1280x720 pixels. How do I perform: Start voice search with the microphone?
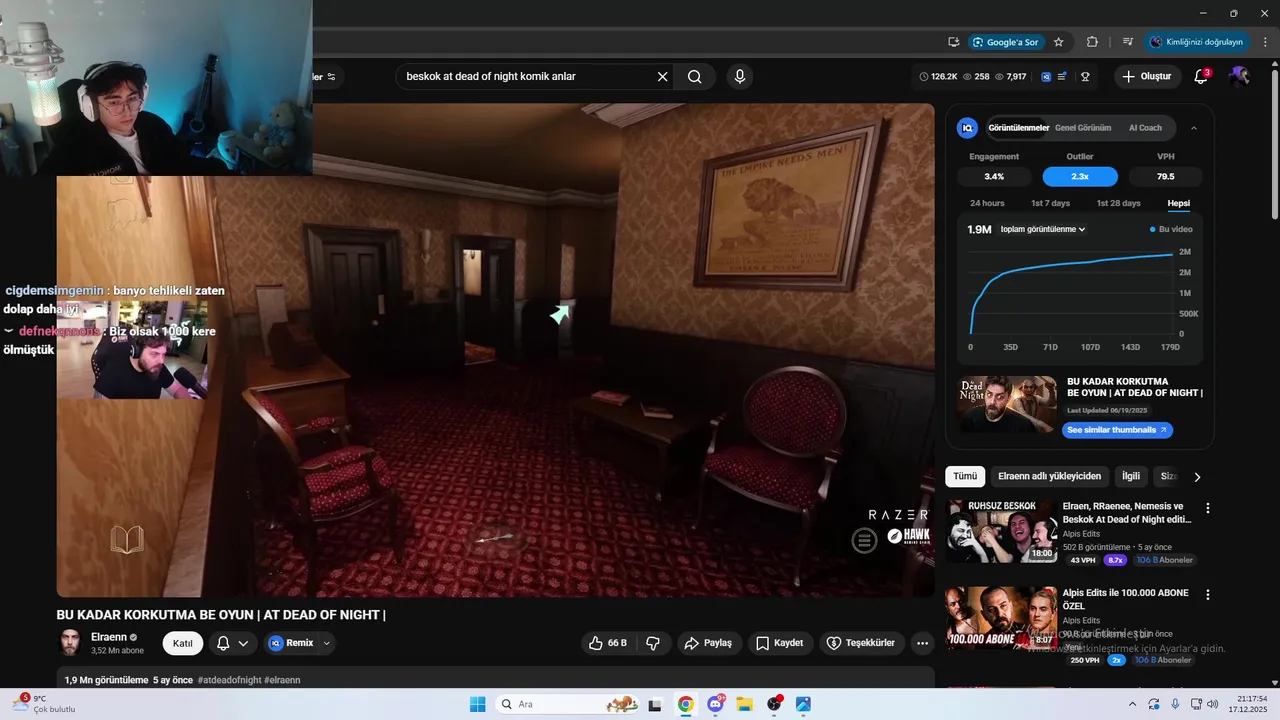[x=739, y=77]
